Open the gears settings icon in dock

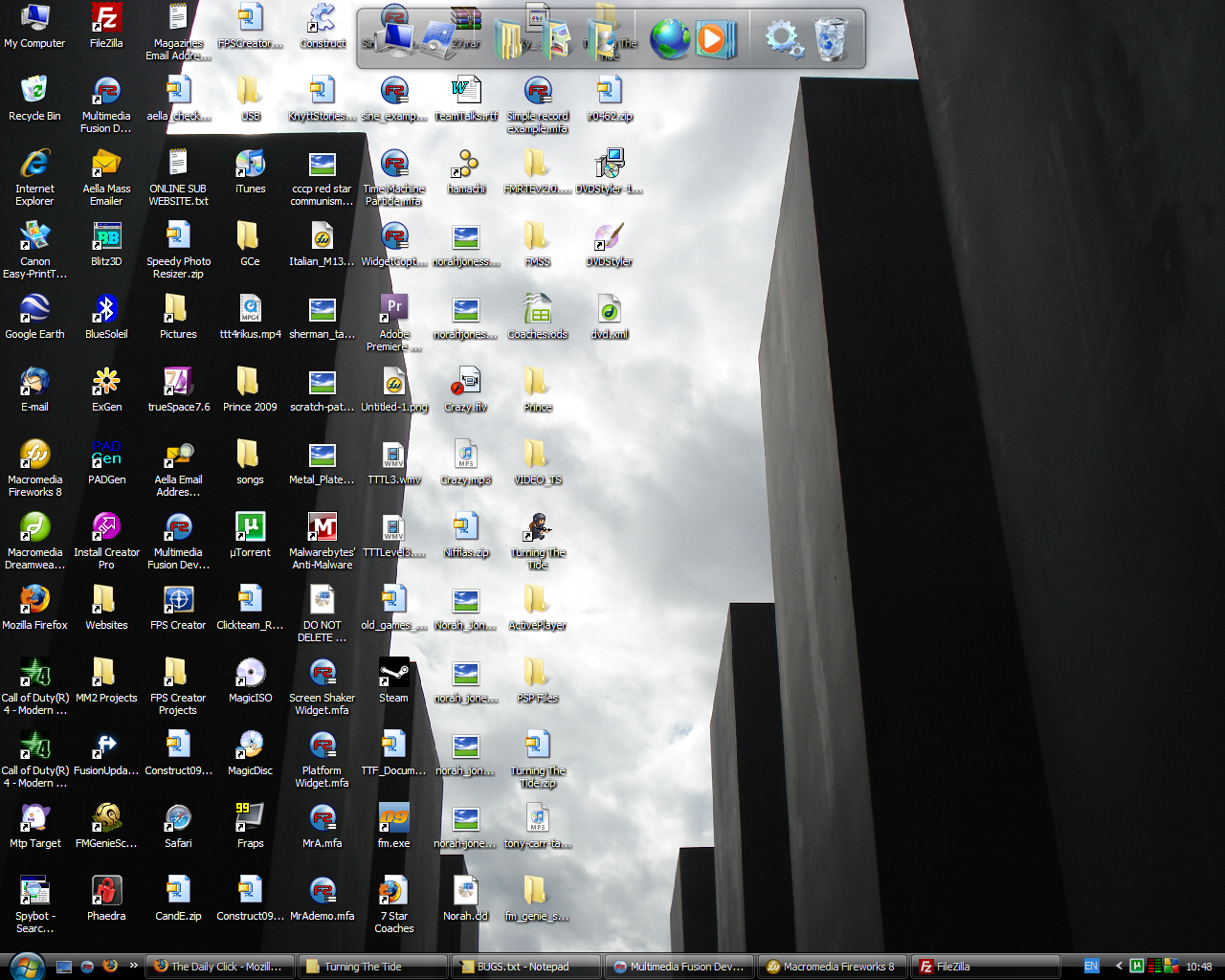pos(784,39)
